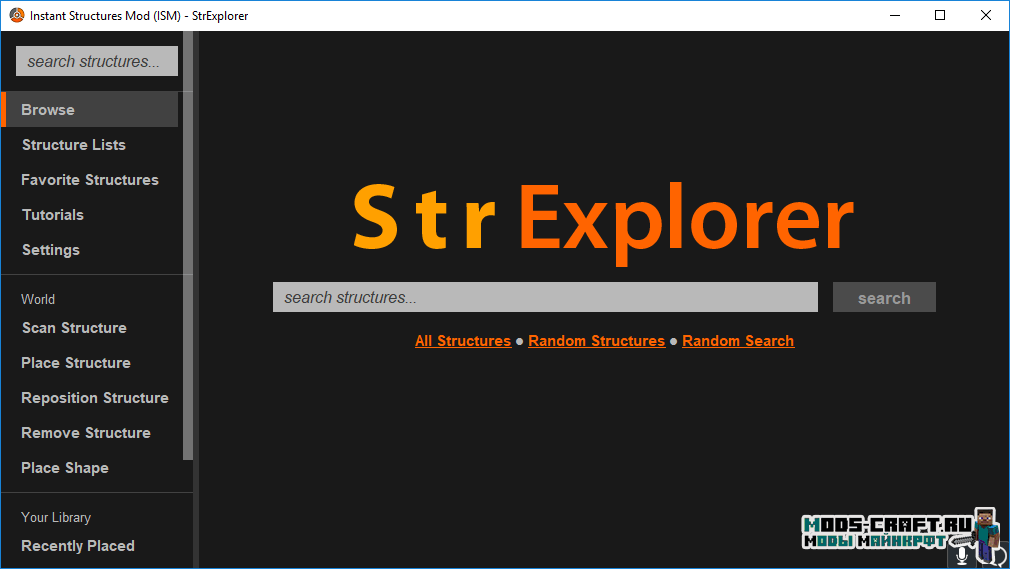Go to Favorite Structures
The height and width of the screenshot is (569, 1010).
[x=90, y=180]
